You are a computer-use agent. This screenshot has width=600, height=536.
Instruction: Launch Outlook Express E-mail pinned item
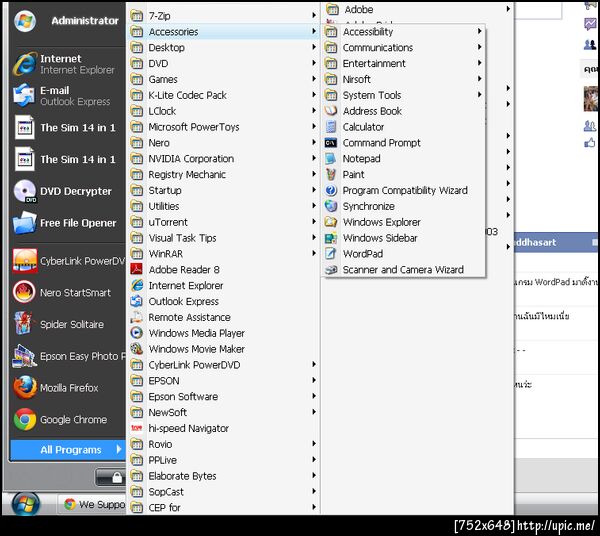(x=67, y=96)
